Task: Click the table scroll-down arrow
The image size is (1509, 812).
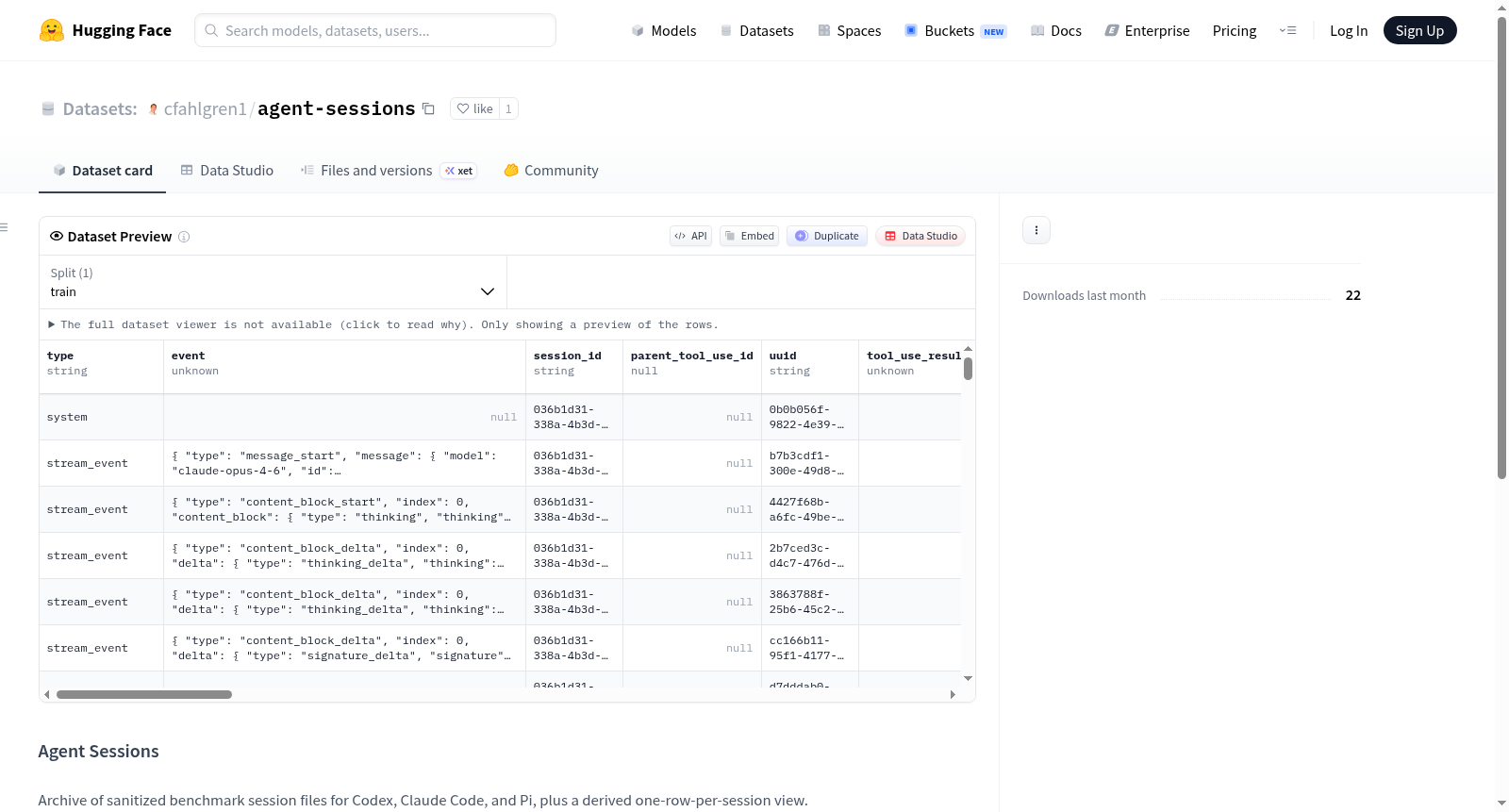Action: [x=968, y=679]
